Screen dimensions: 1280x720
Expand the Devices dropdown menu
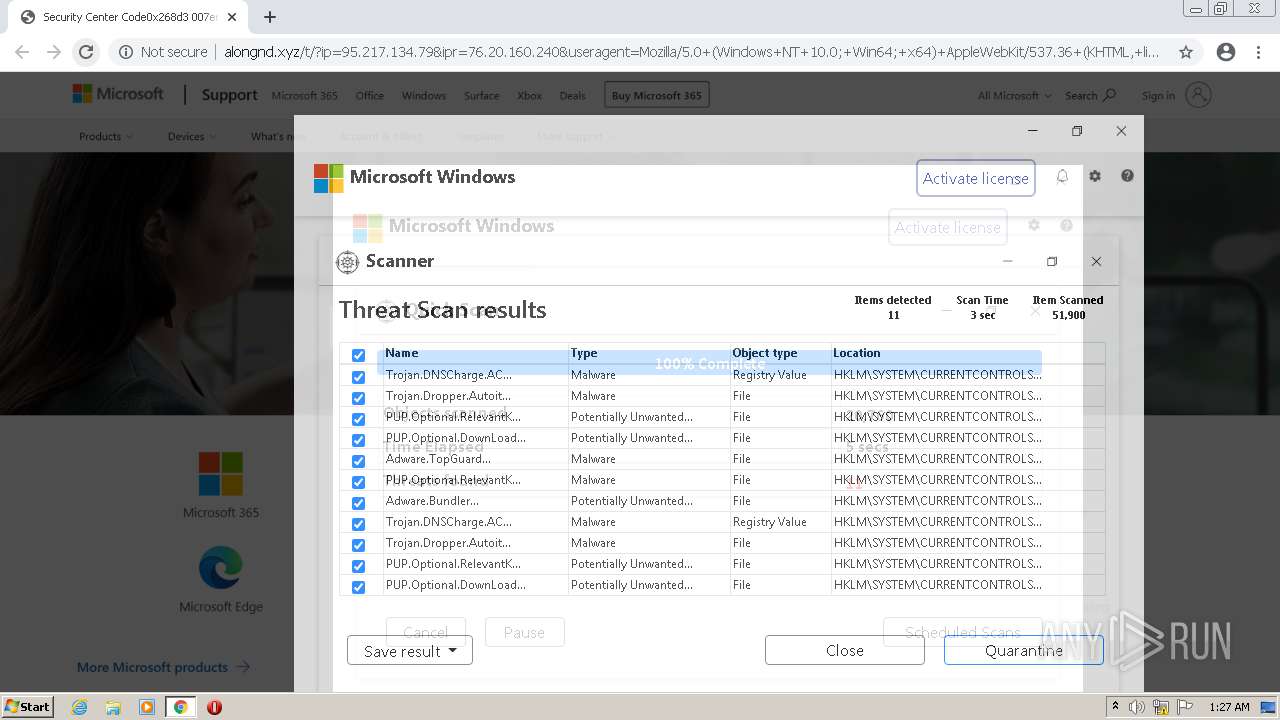192,136
